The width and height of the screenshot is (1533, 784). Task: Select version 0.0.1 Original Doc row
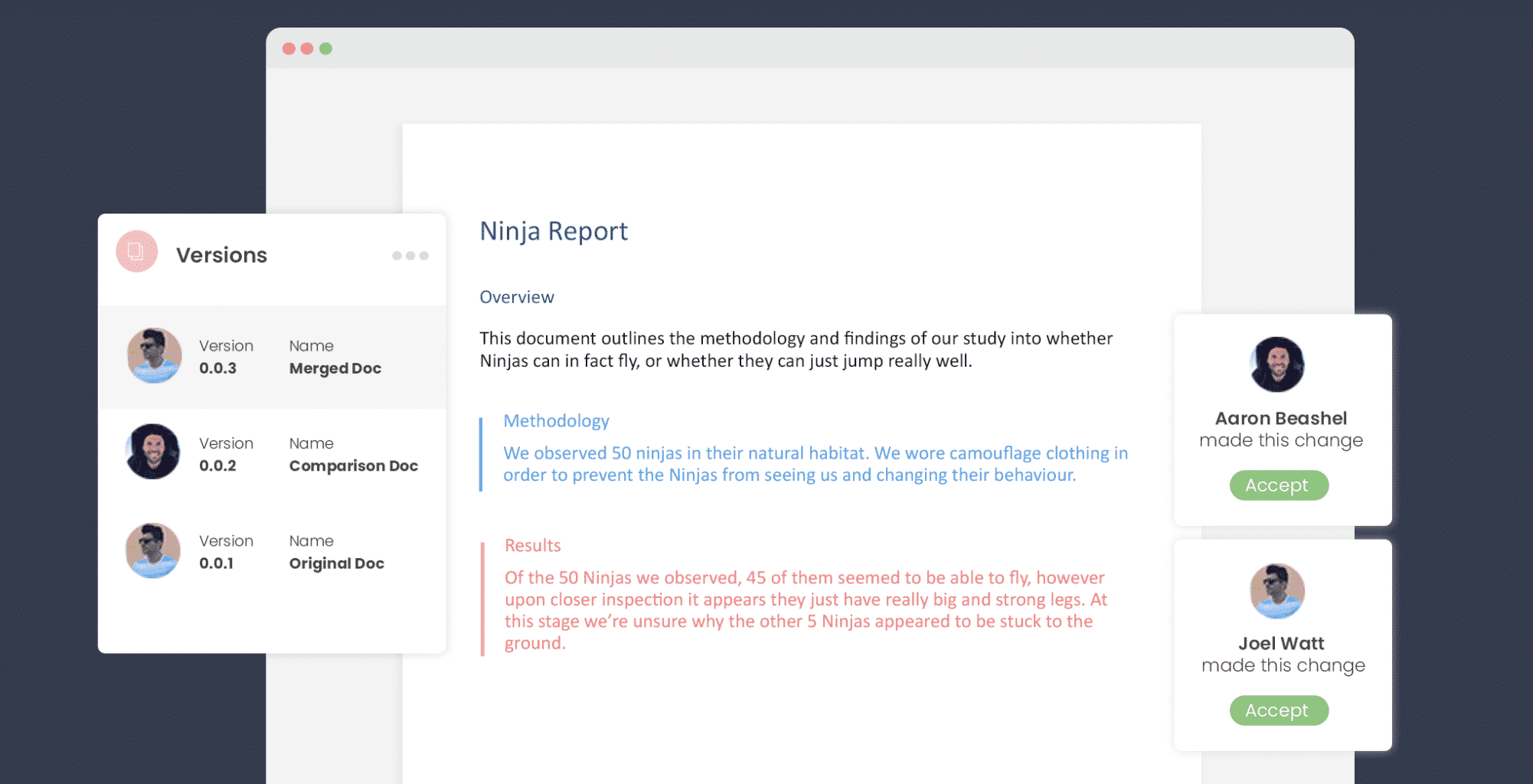pos(272,552)
